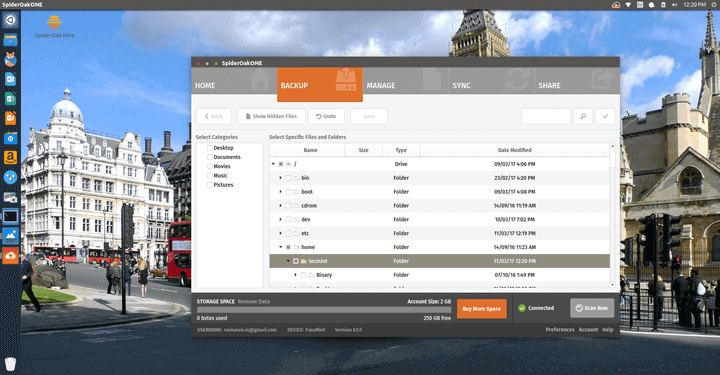The height and width of the screenshot is (375, 720).
Task: Open Amazon launcher icon
Action: pyautogui.click(x=10, y=157)
